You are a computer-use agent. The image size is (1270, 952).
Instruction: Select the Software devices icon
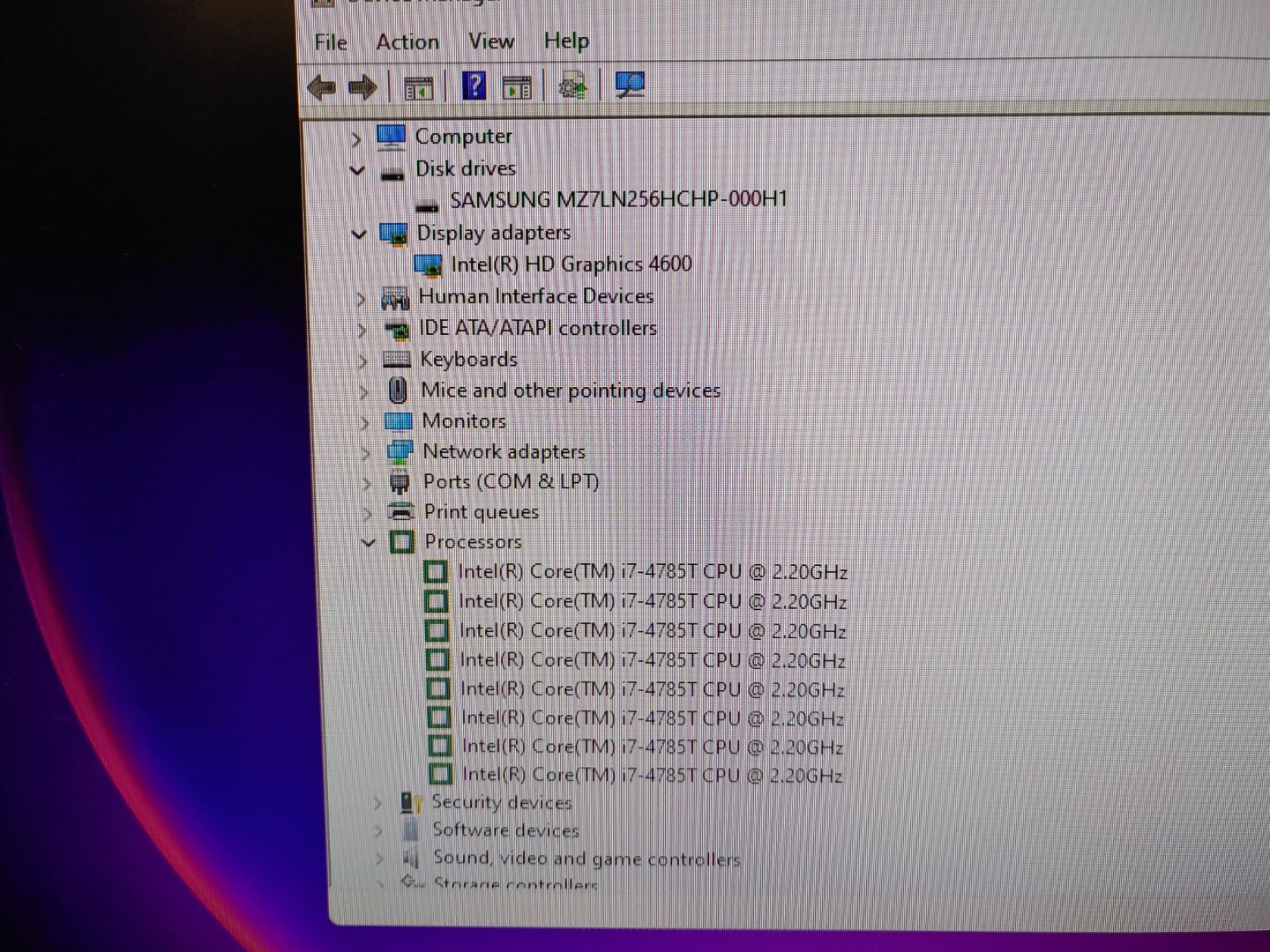pos(410,830)
